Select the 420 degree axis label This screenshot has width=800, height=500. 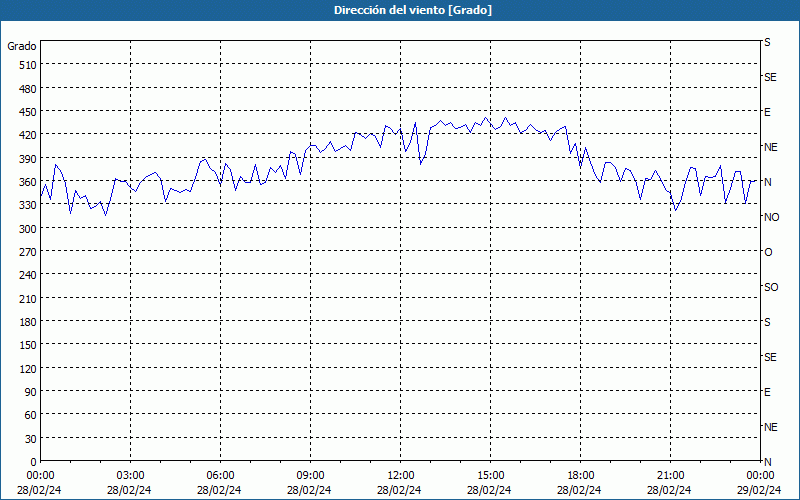28,135
